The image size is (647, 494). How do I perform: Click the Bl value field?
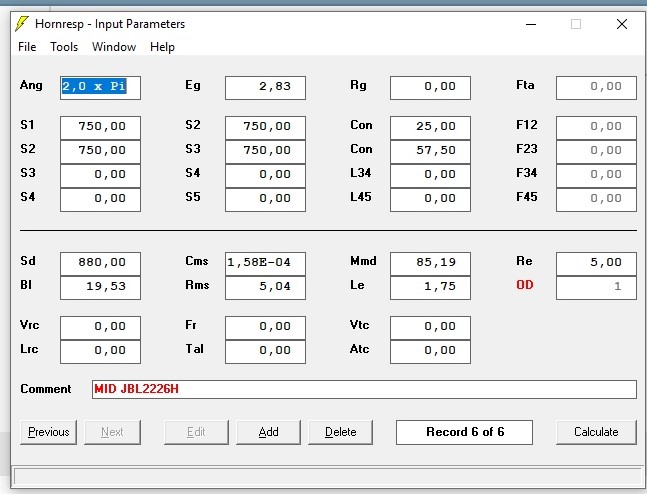click(x=100, y=287)
